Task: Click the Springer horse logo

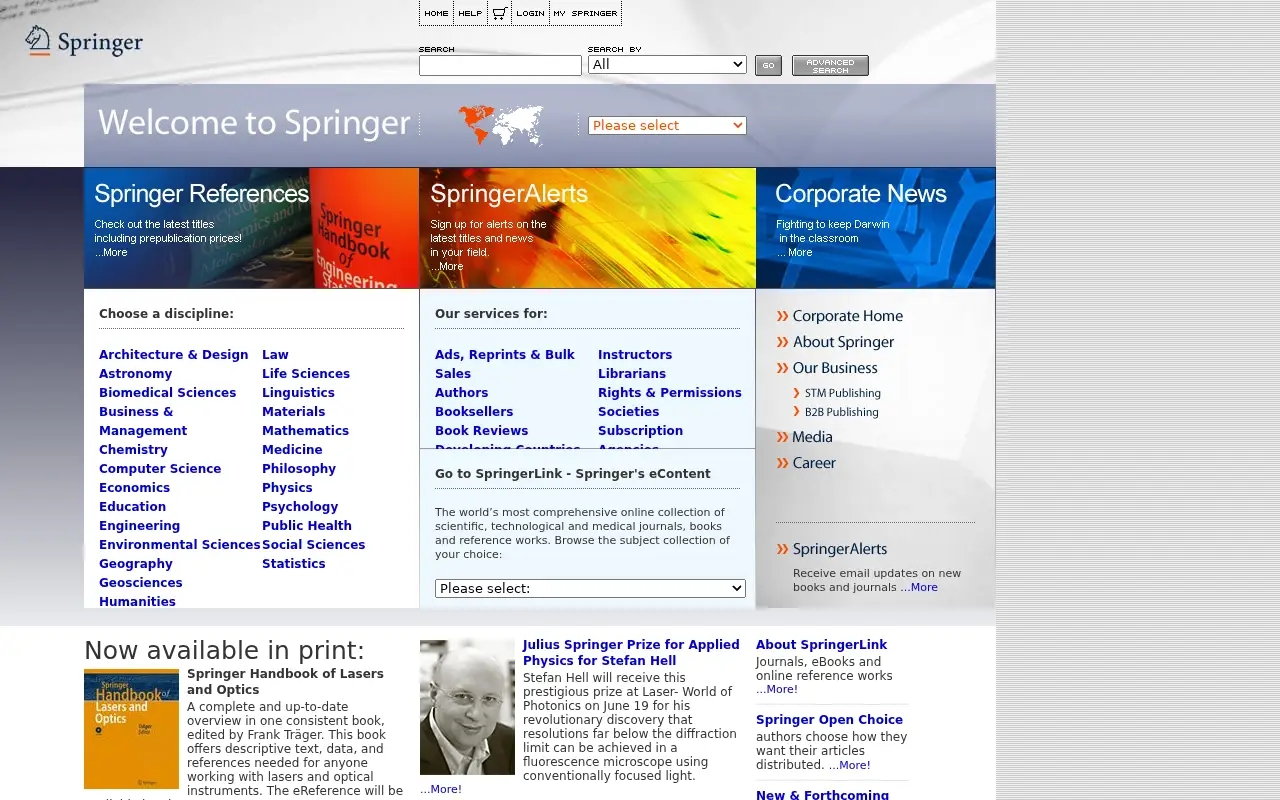Action: (84, 41)
